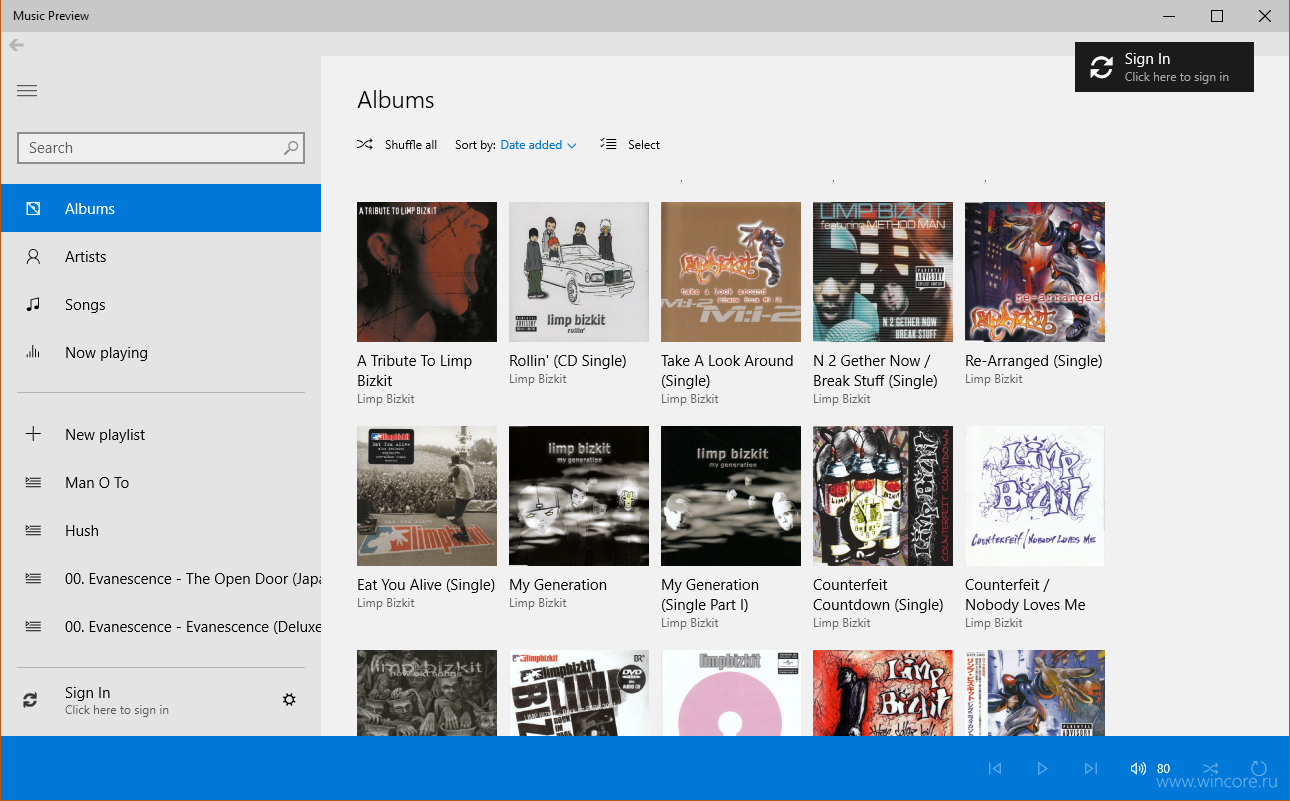Skip to the next track
The image size is (1290, 801).
[x=1091, y=769]
